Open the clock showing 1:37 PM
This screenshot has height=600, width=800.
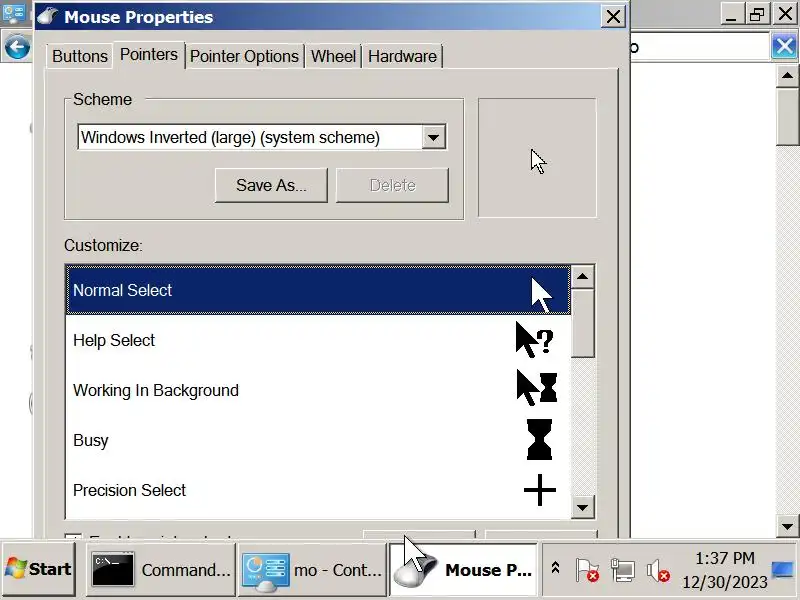tap(724, 570)
